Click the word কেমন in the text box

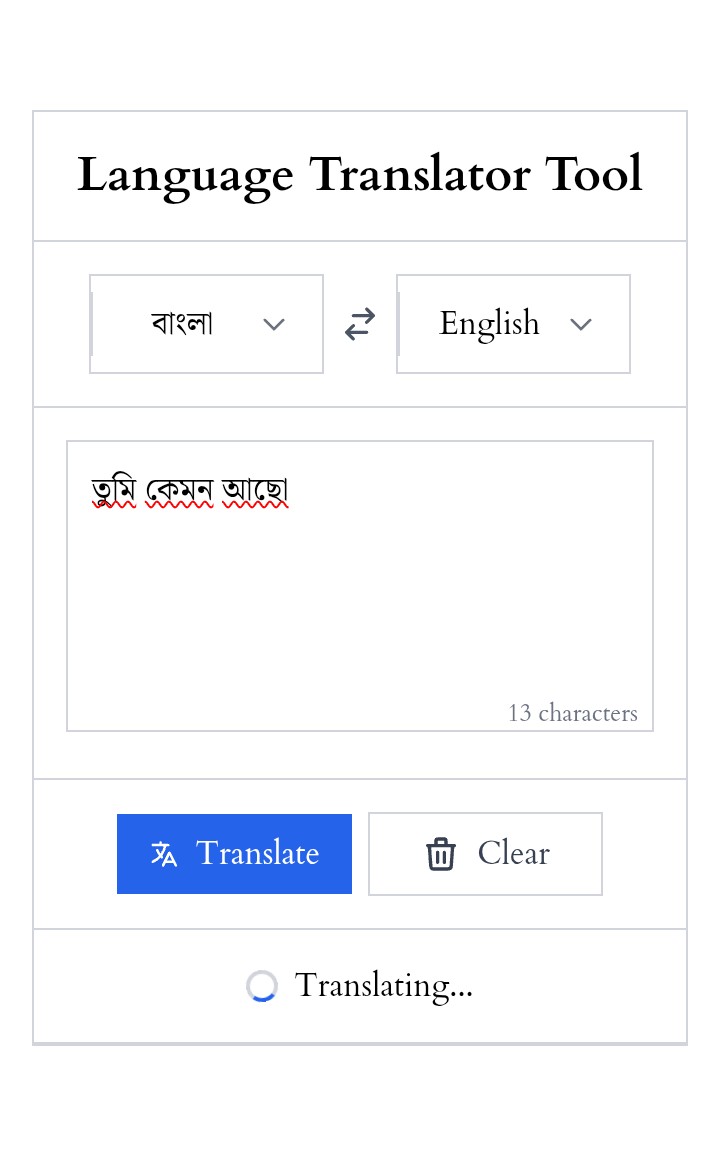(179, 491)
